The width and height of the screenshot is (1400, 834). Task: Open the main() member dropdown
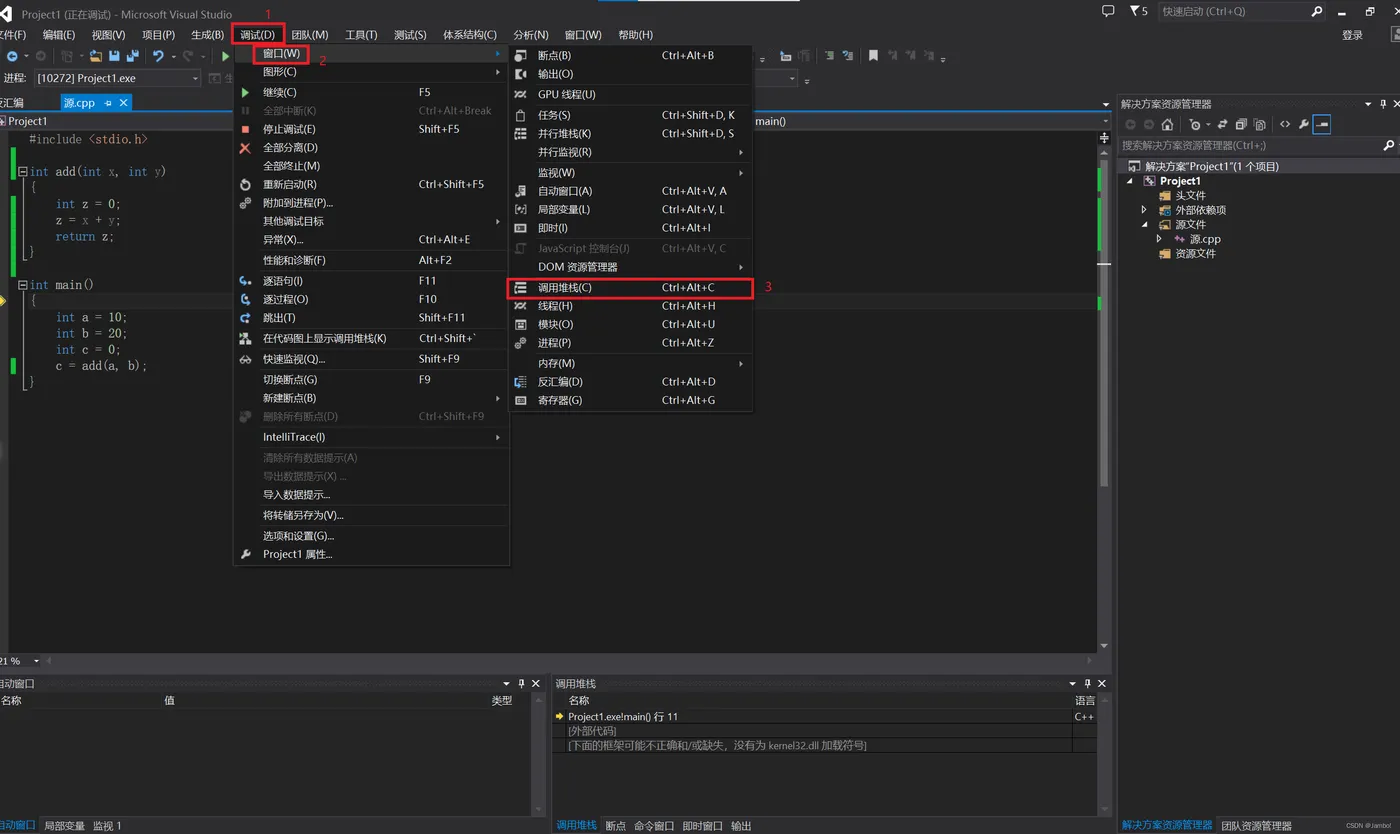click(1105, 121)
